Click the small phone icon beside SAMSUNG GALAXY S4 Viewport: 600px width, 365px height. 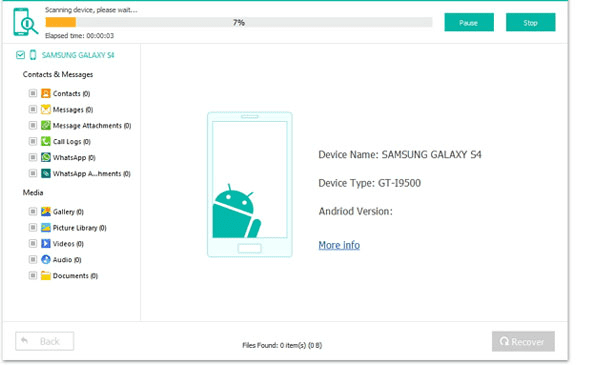(x=33, y=55)
